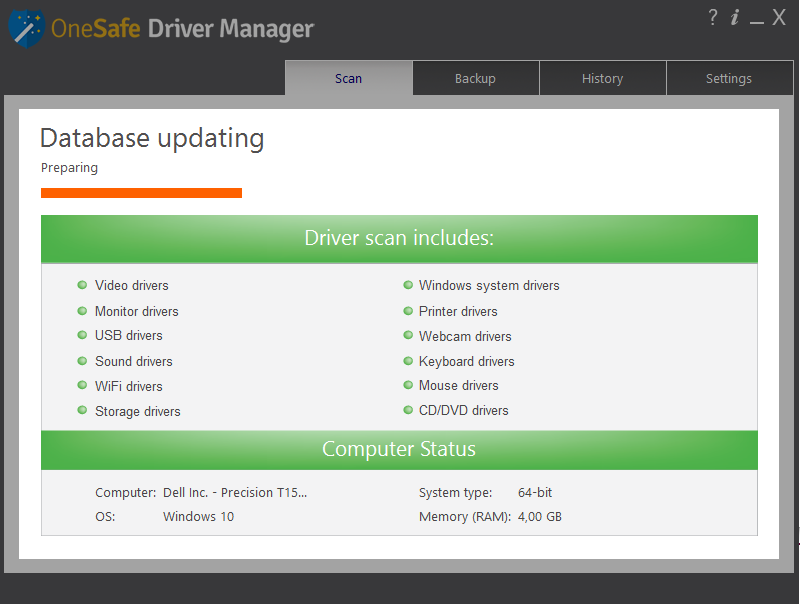Click the Memory (RAM): label
800x604 pixels.
[465, 516]
